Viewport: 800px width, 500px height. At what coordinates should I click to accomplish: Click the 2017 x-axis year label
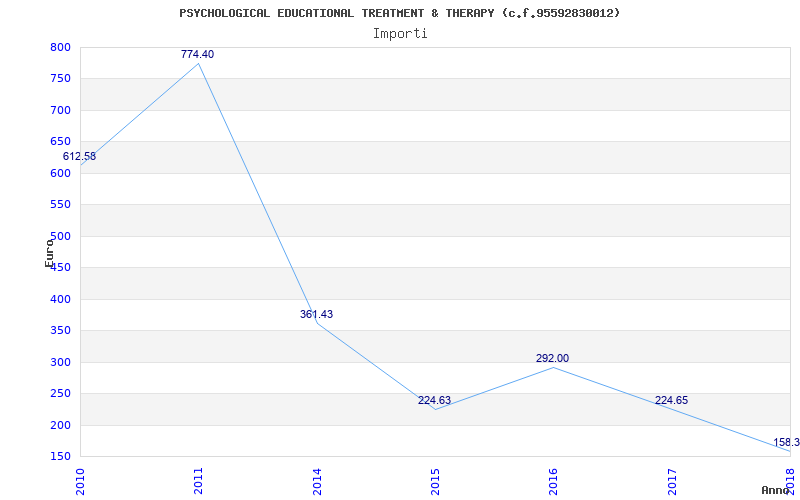[x=671, y=482]
